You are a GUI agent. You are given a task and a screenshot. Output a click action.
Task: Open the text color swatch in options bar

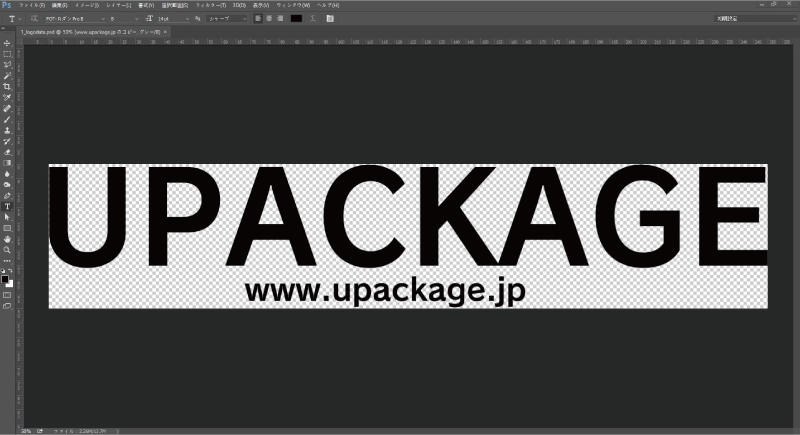[296, 18]
